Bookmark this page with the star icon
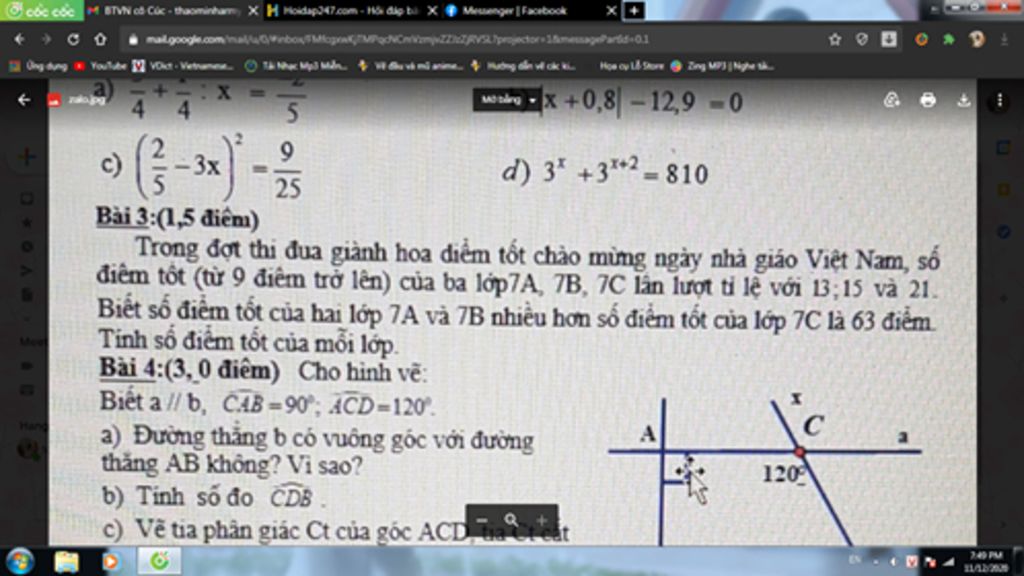Viewport: 1024px width, 576px height. pos(835,40)
